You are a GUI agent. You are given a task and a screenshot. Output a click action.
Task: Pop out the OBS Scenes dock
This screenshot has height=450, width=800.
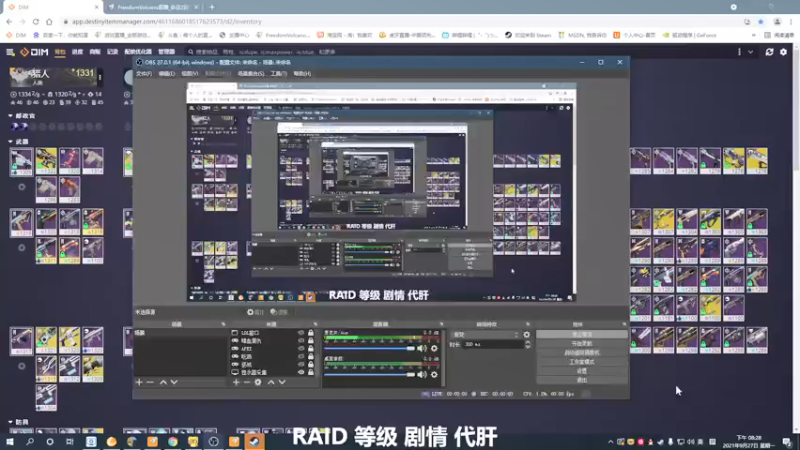point(223,324)
